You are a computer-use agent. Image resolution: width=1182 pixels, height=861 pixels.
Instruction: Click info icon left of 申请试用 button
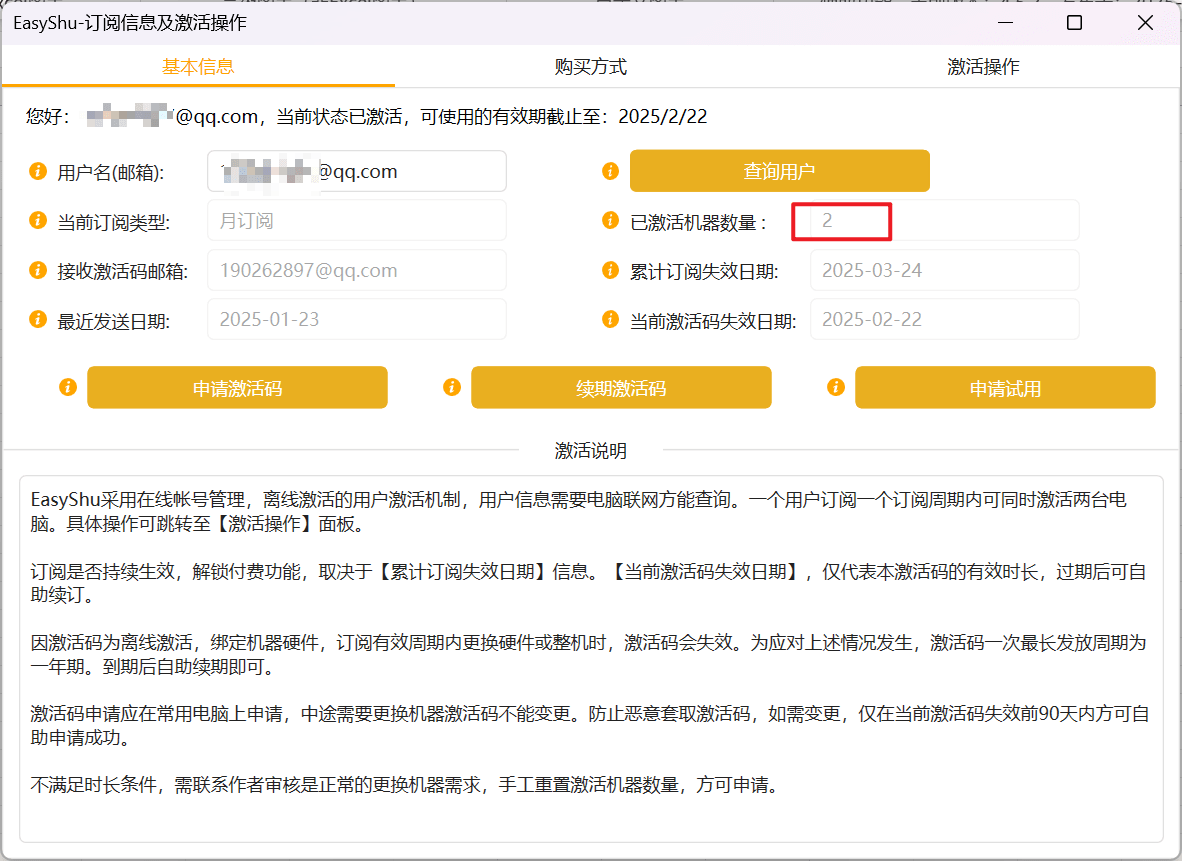(835, 388)
